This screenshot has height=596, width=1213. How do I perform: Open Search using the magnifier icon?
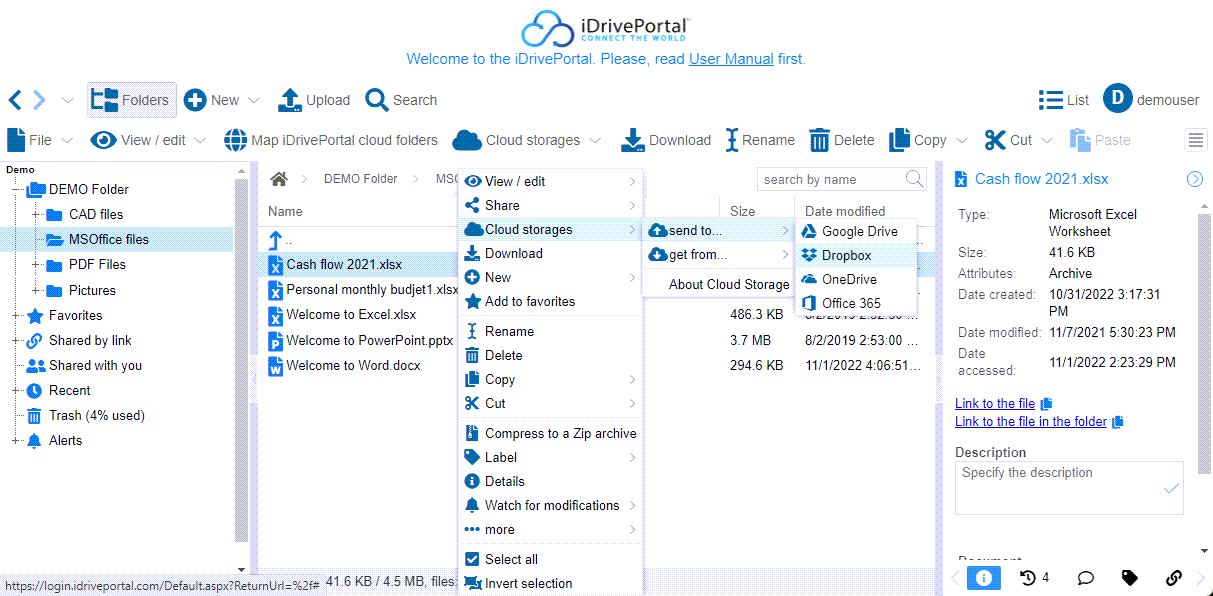(x=376, y=100)
